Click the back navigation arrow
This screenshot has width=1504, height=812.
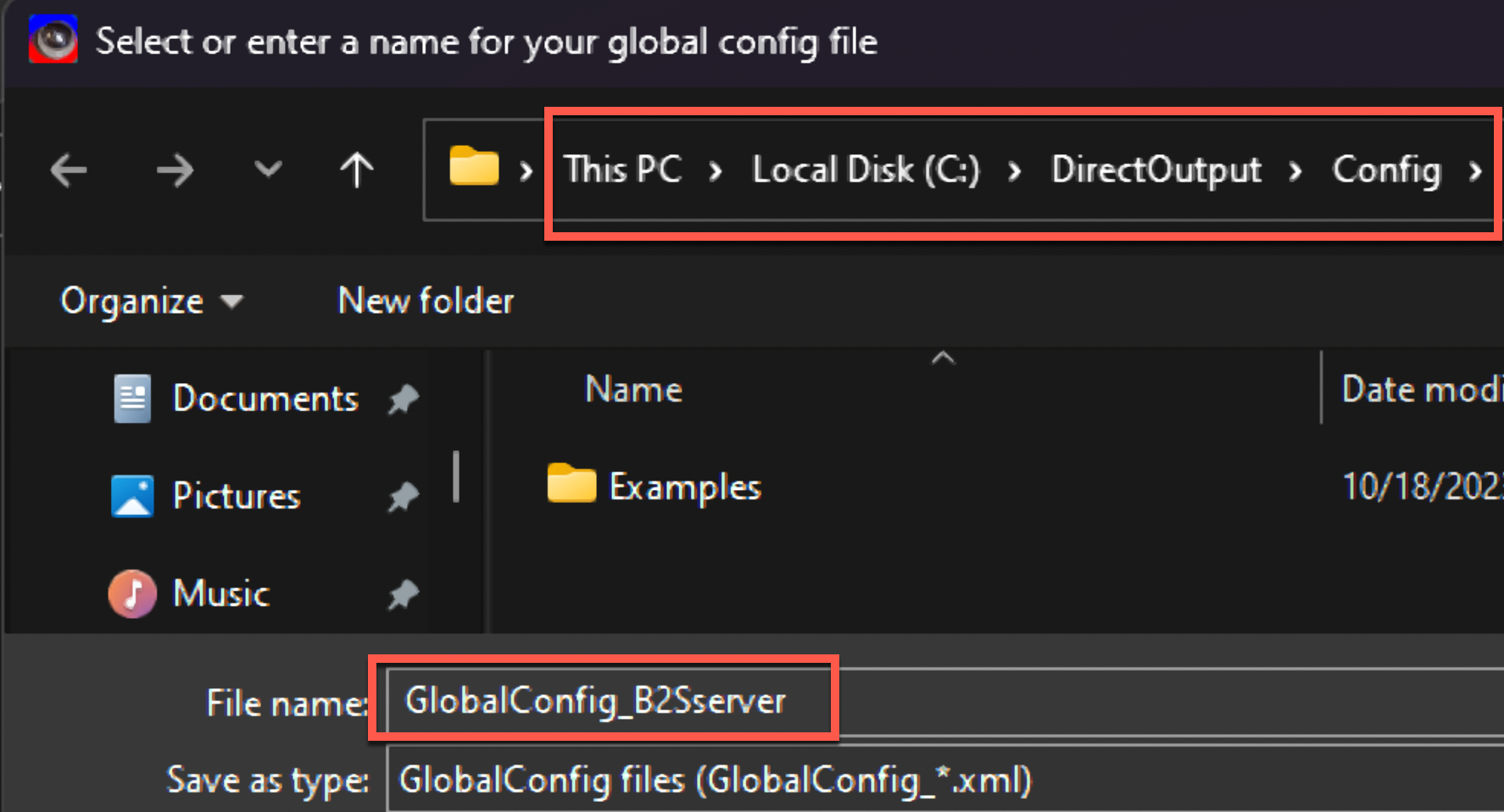pos(69,170)
